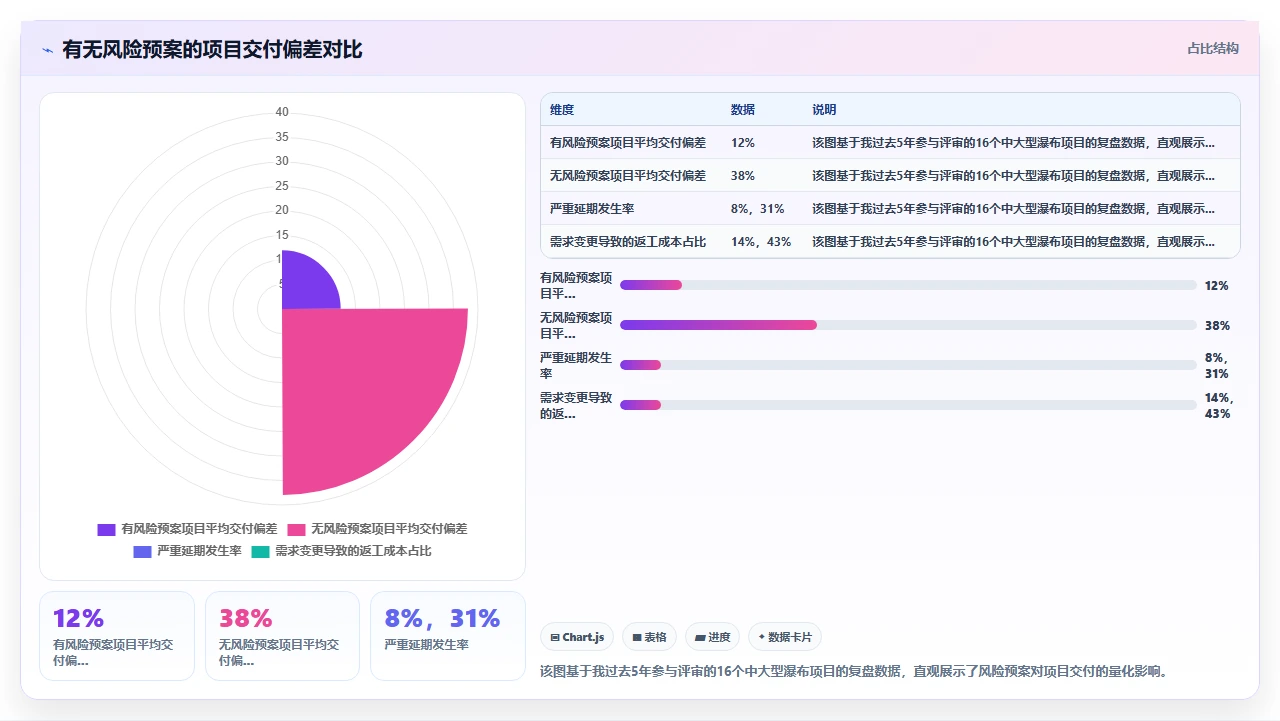Click the 8%，31% value in the table
This screenshot has height=721, width=1280.
(758, 209)
